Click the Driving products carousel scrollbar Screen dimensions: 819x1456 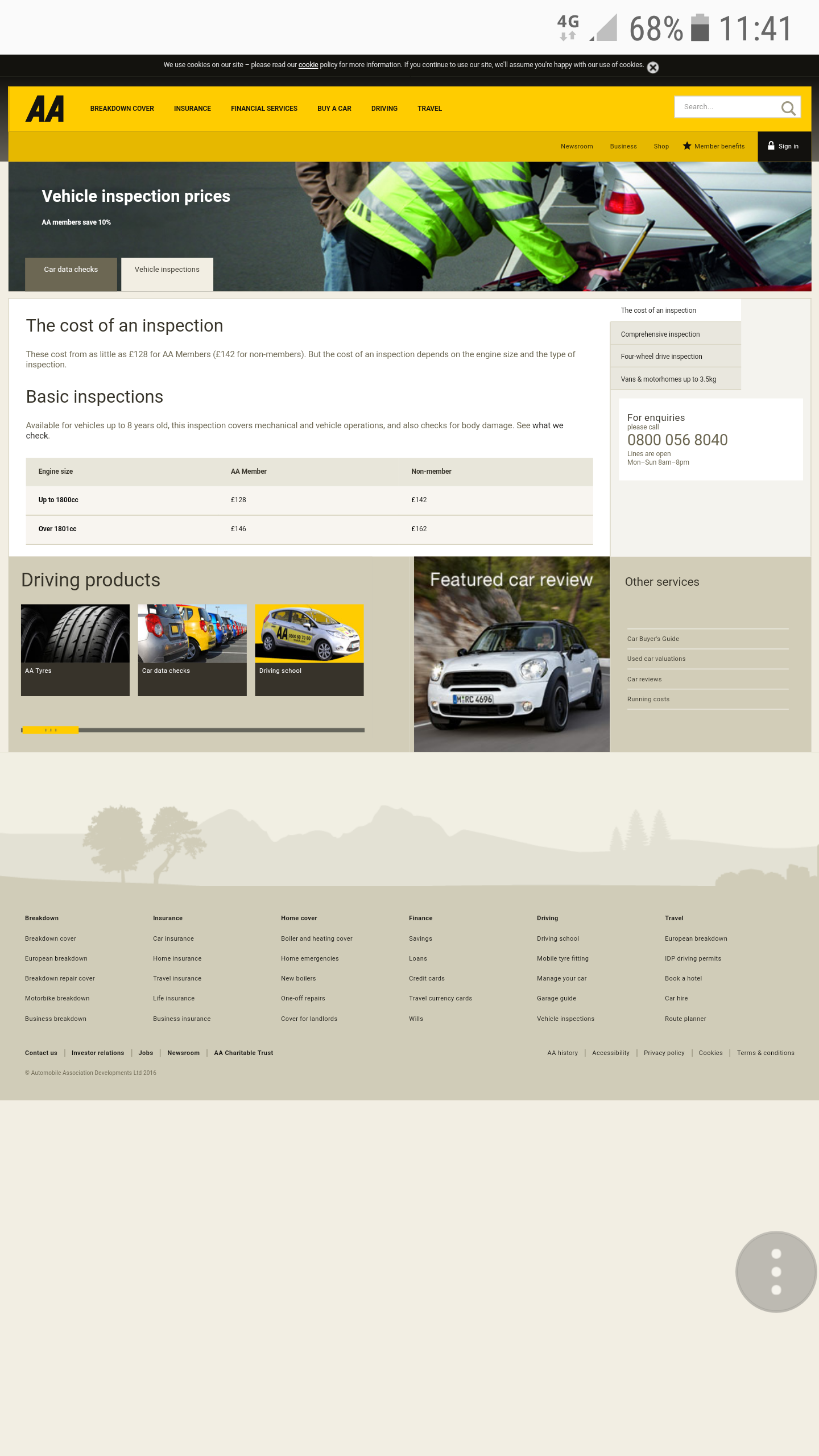pos(193,730)
